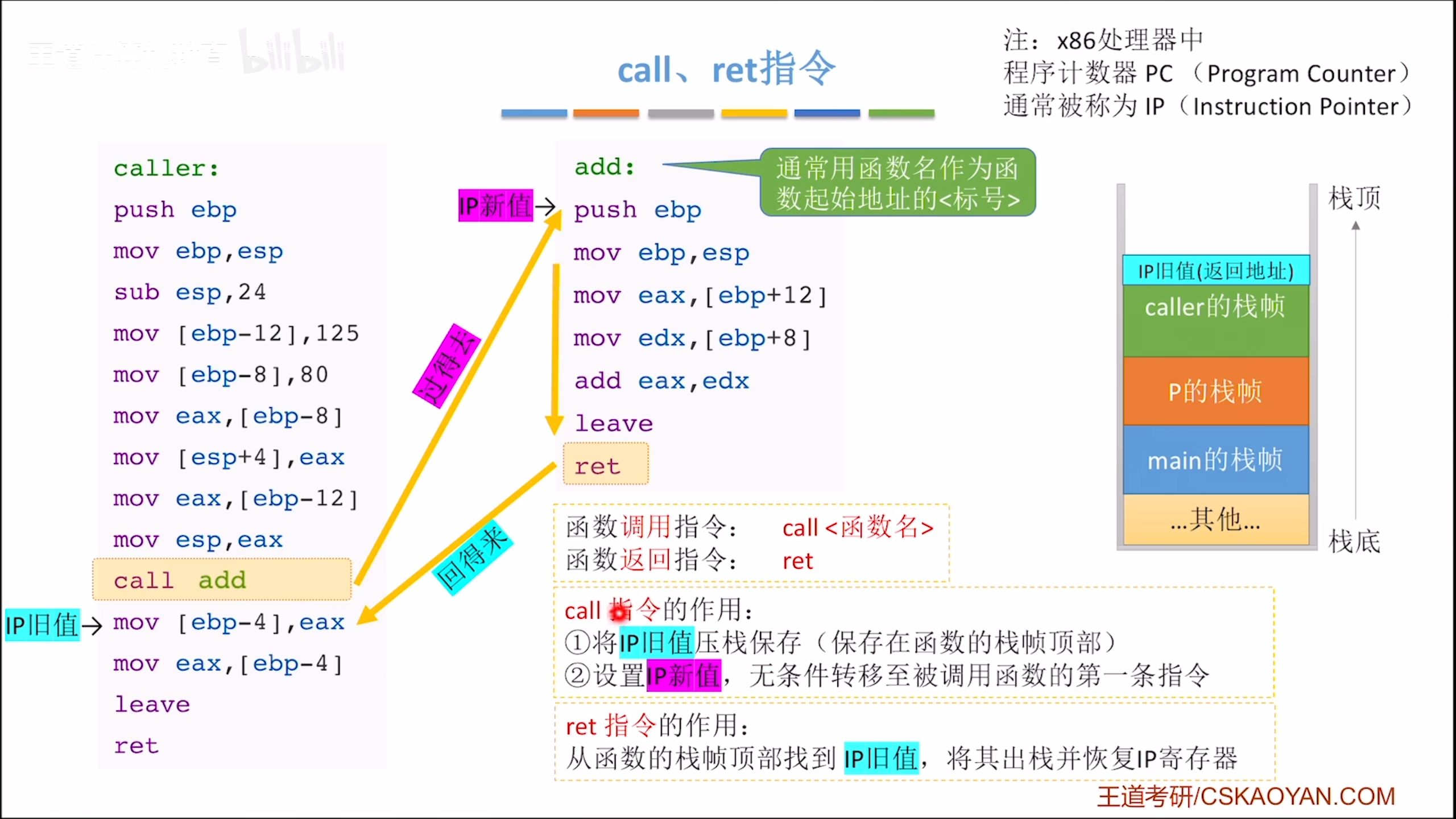
Task: Select the green caller的栈帧 block
Action: pos(1216,320)
